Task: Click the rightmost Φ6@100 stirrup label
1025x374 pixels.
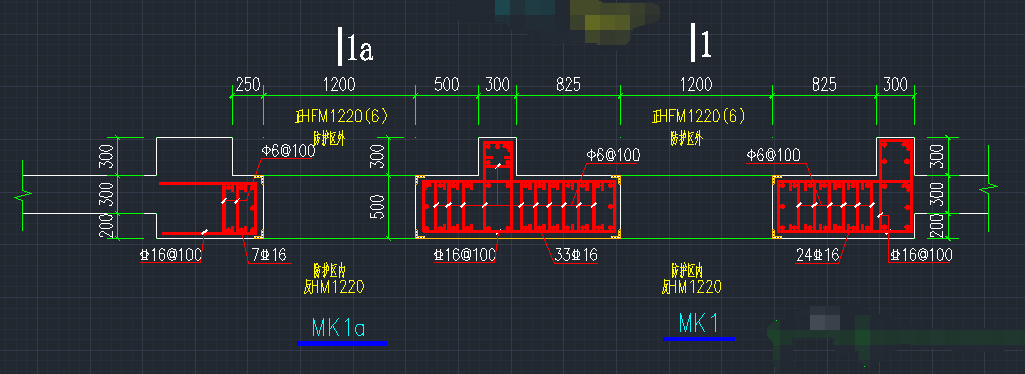Action: coord(773,155)
